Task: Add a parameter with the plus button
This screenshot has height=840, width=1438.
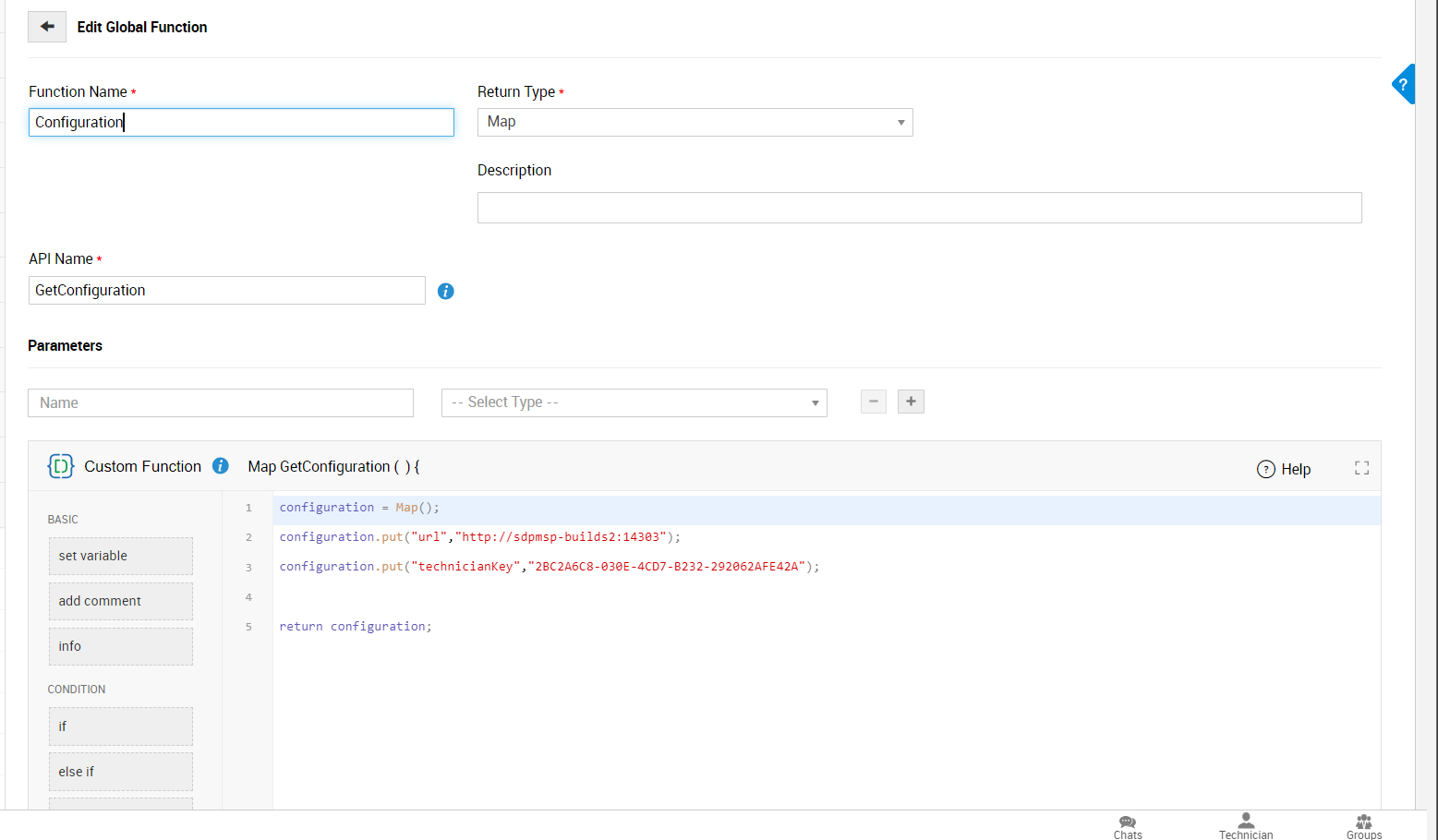Action: (x=911, y=402)
